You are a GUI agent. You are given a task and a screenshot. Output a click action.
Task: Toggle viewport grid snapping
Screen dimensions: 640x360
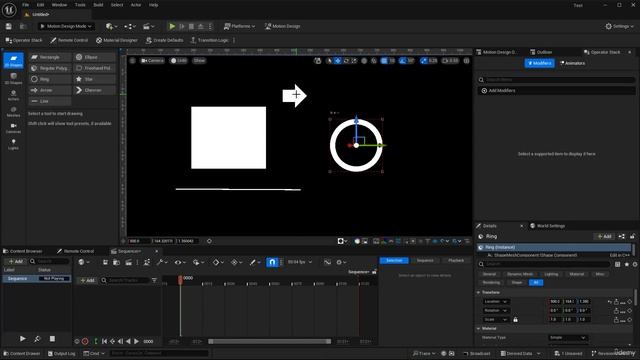[x=384, y=61]
